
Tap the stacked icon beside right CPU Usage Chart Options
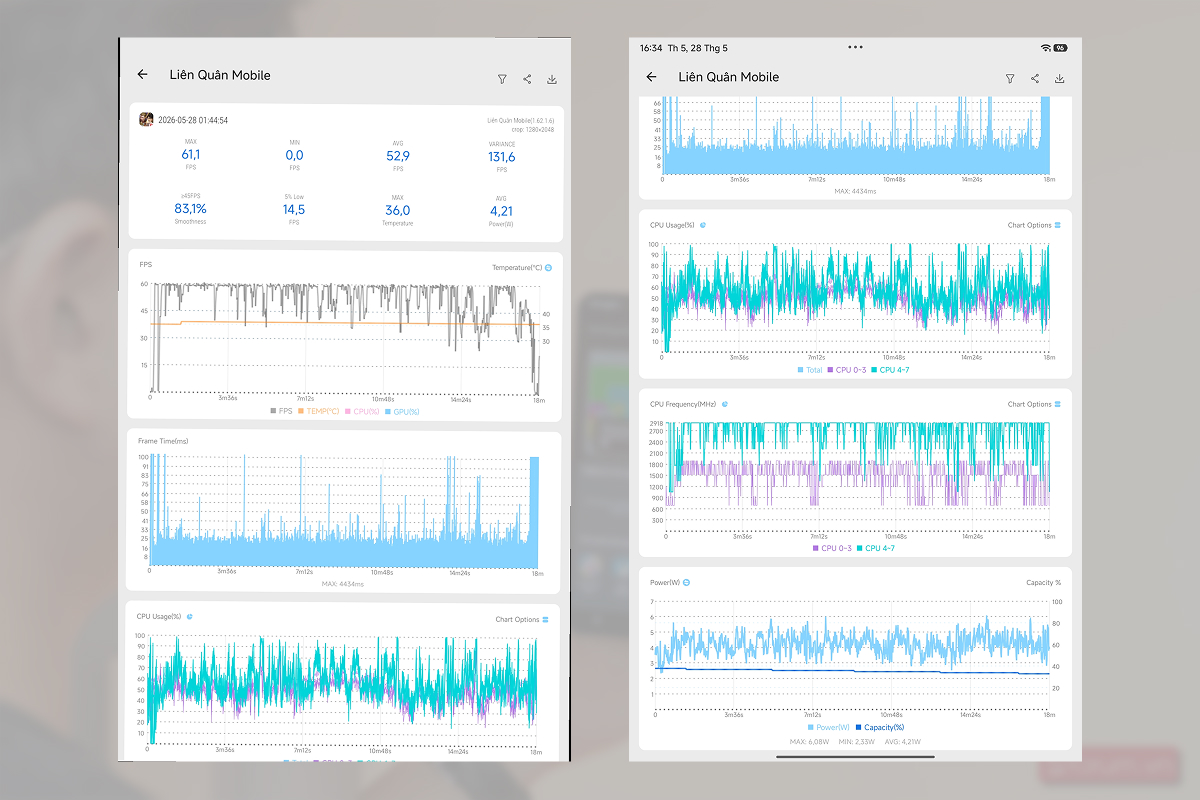click(1058, 225)
